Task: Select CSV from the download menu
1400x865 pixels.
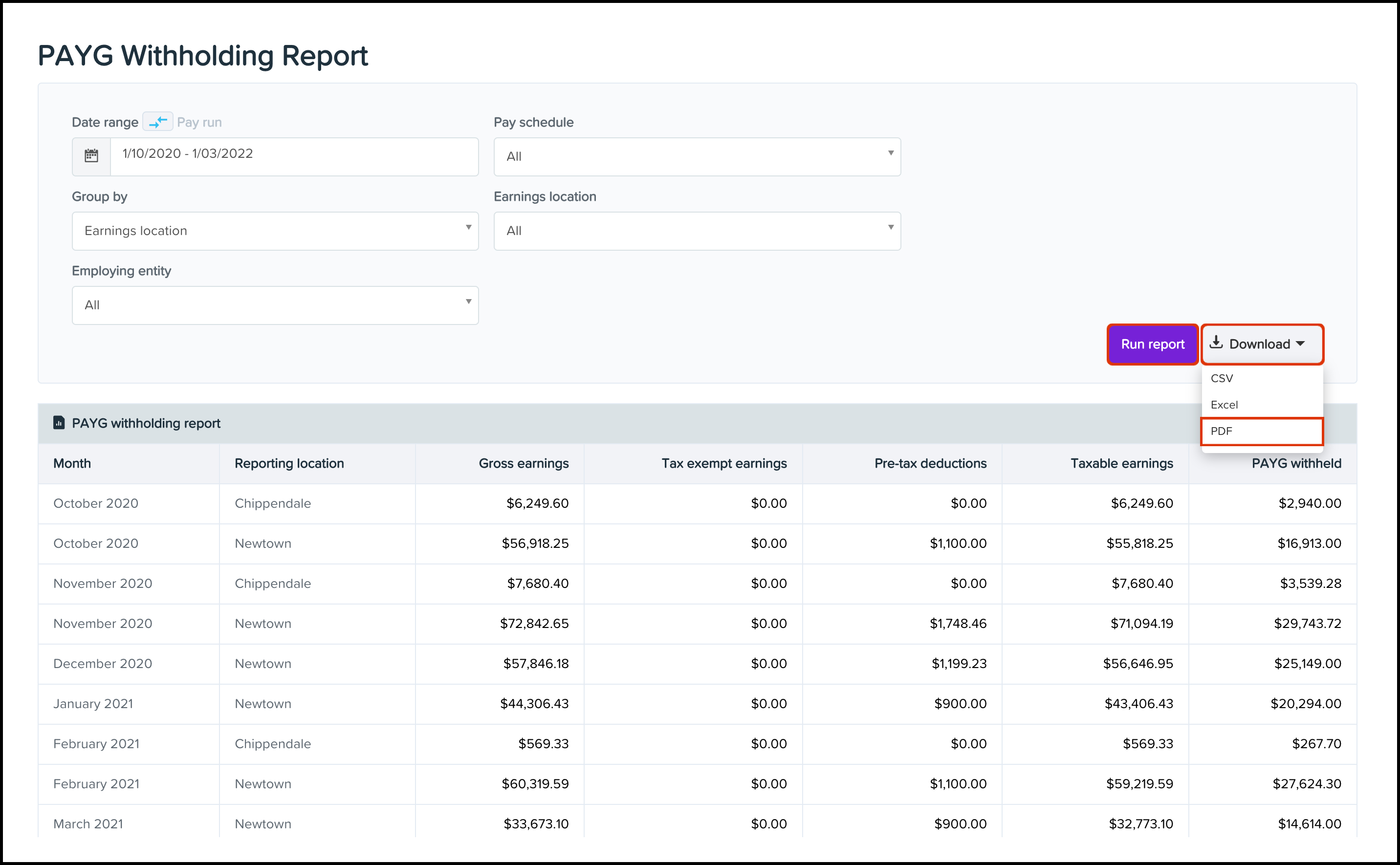Action: (x=1222, y=378)
